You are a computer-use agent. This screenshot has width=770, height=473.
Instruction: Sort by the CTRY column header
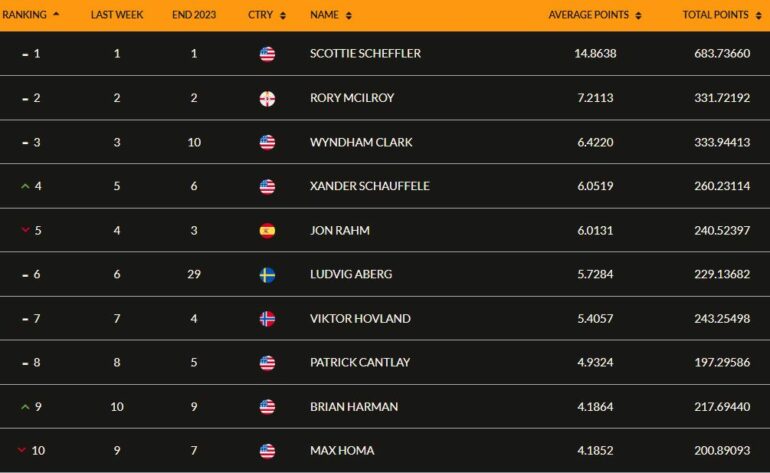coord(267,15)
